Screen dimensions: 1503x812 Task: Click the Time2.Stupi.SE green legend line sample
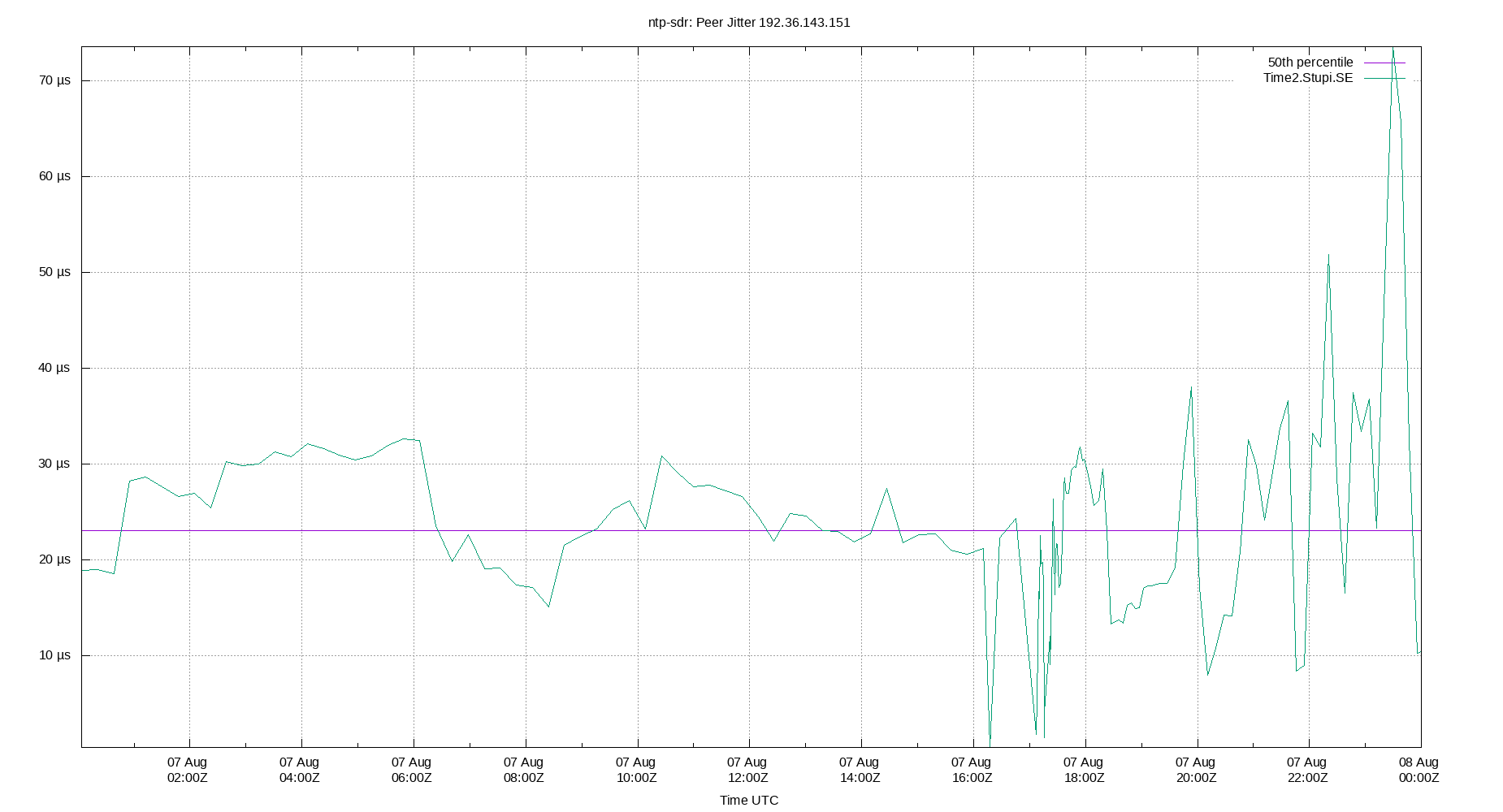[1384, 78]
